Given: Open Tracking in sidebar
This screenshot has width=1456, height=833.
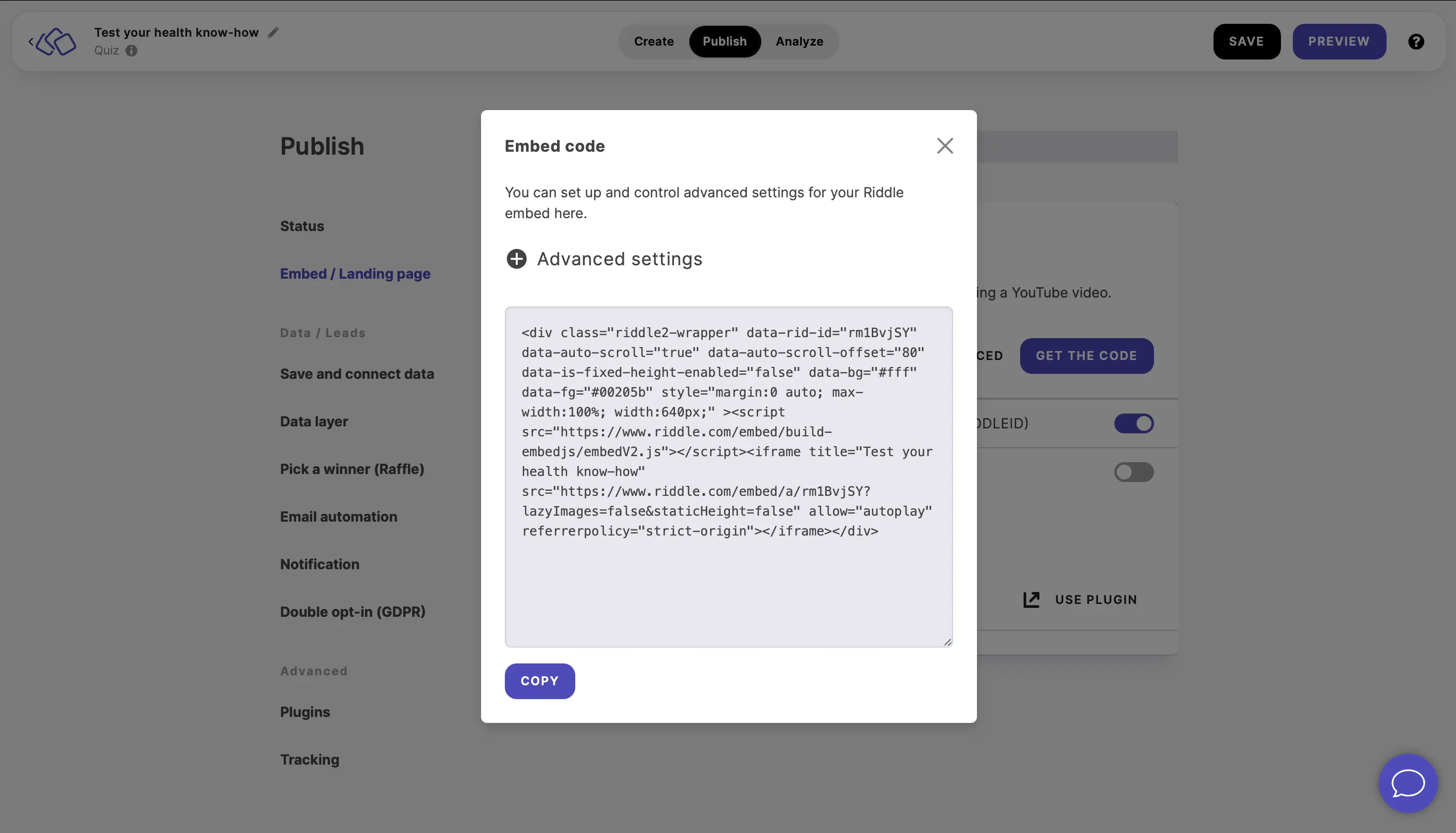Looking at the screenshot, I should (x=309, y=760).
